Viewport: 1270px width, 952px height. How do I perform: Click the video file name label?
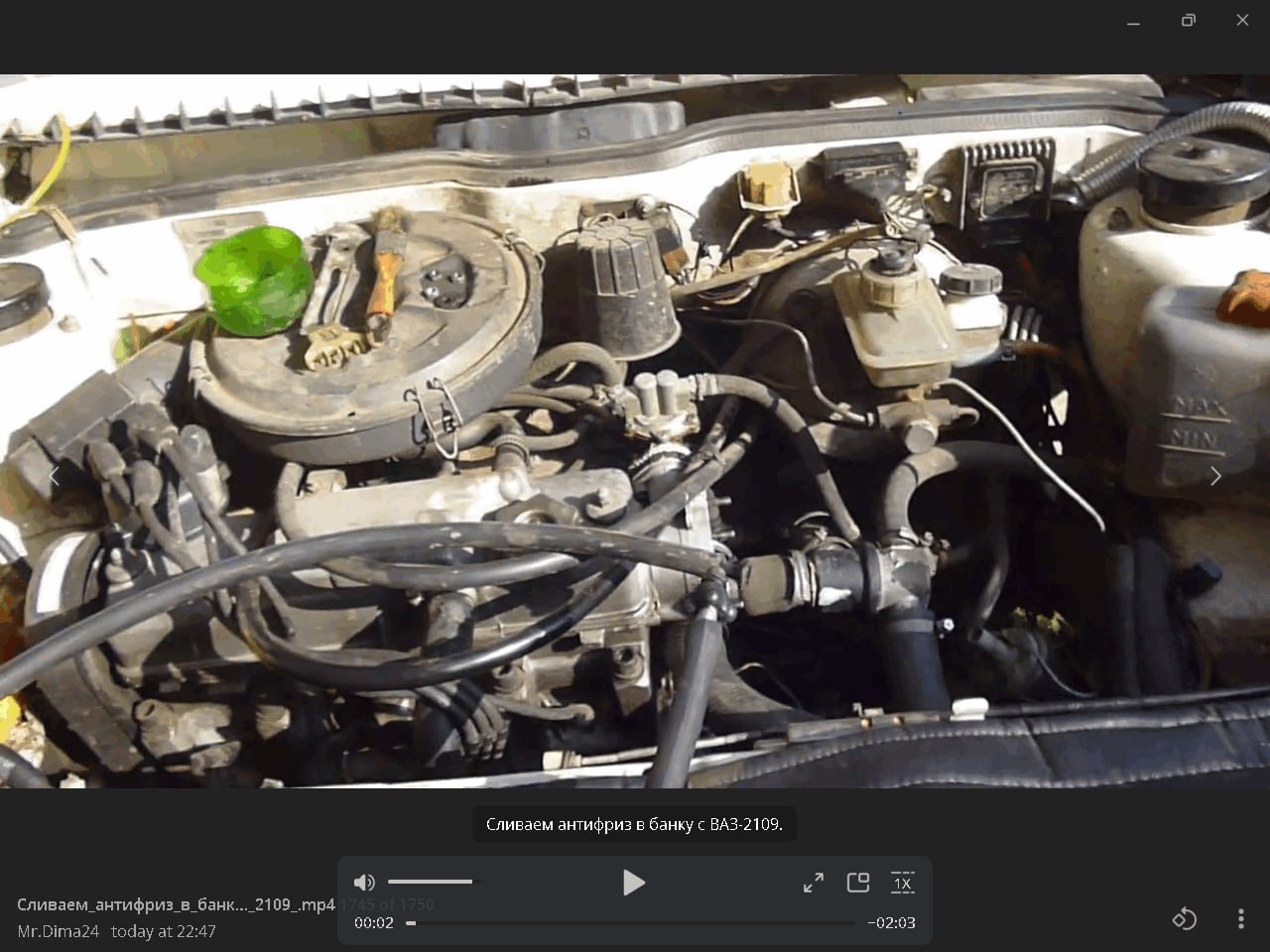pos(177,904)
